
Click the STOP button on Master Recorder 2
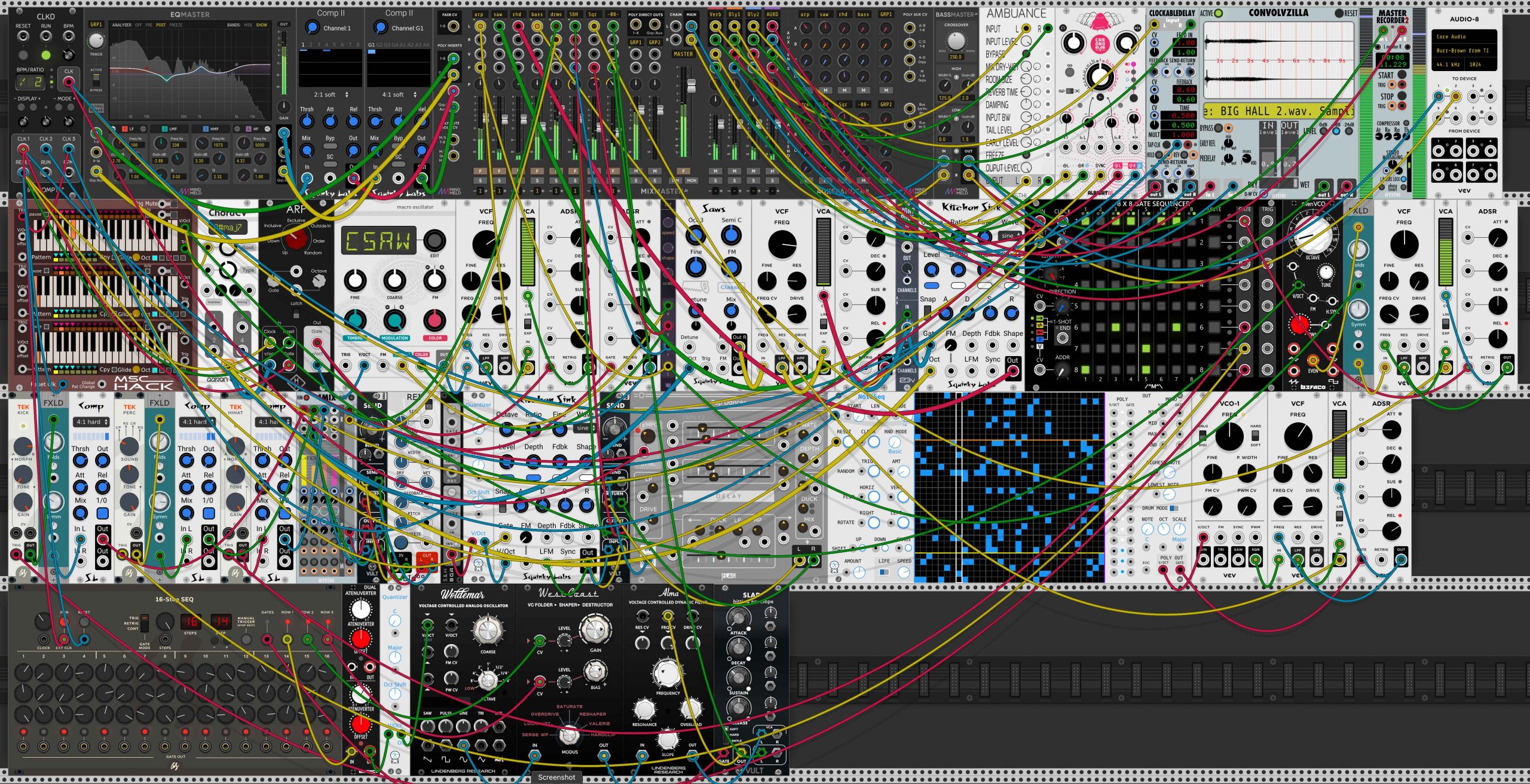tap(1402, 96)
